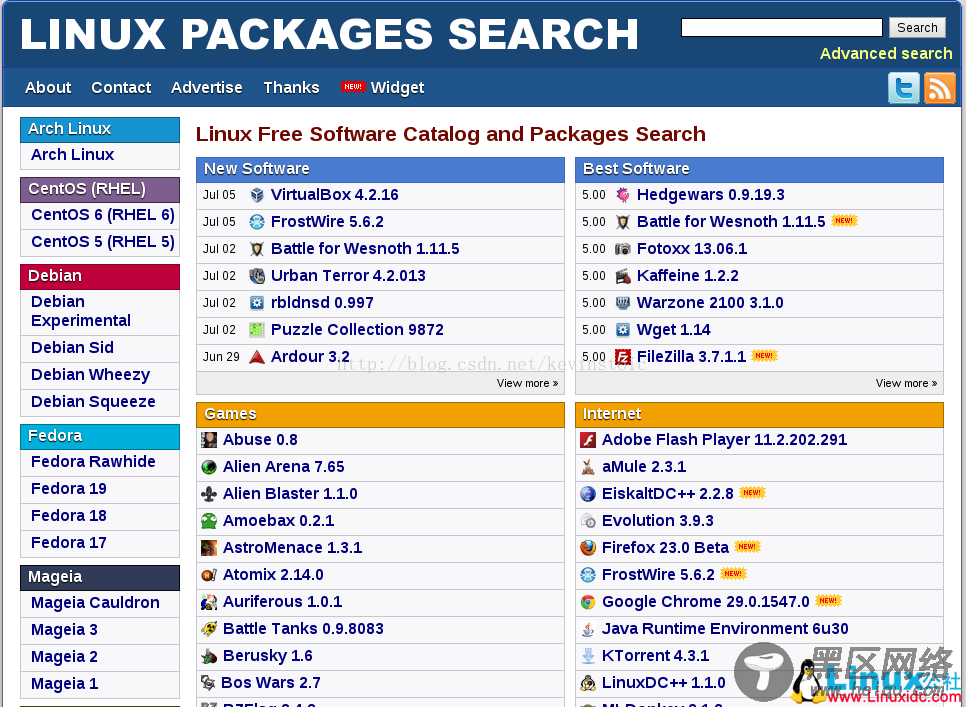Click the Wget 1.14 icon
The image size is (966, 707).
click(623, 330)
